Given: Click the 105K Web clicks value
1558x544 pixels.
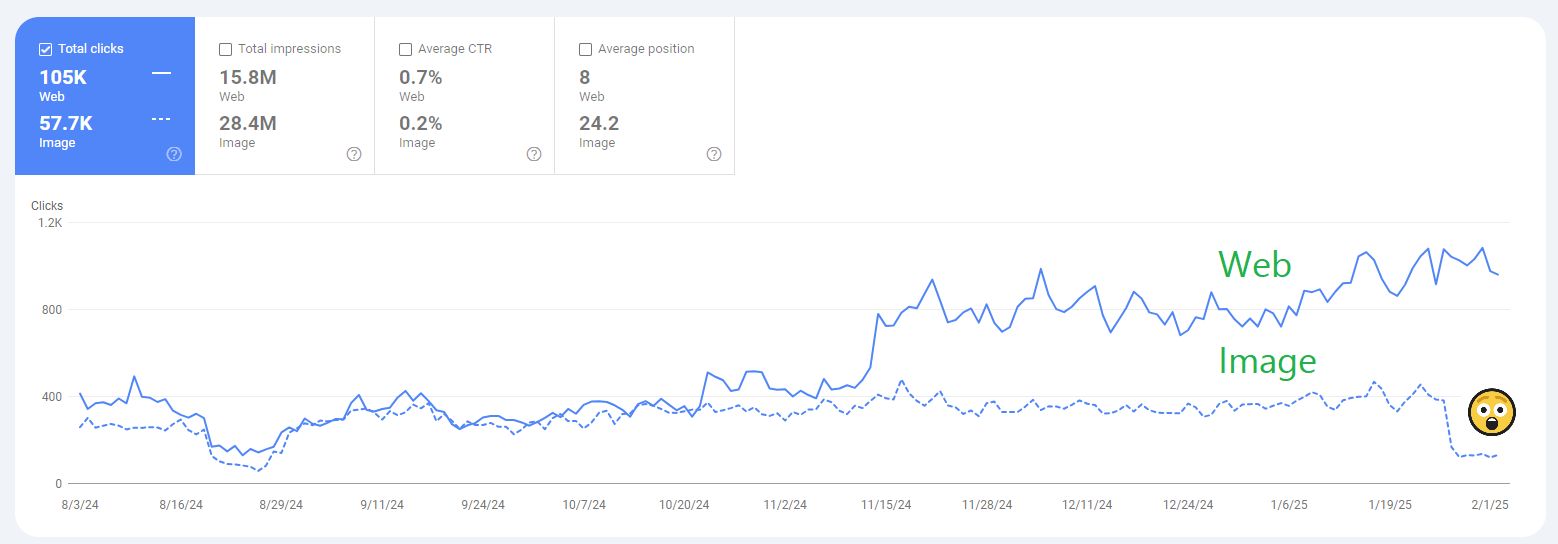Looking at the screenshot, I should point(63,78).
